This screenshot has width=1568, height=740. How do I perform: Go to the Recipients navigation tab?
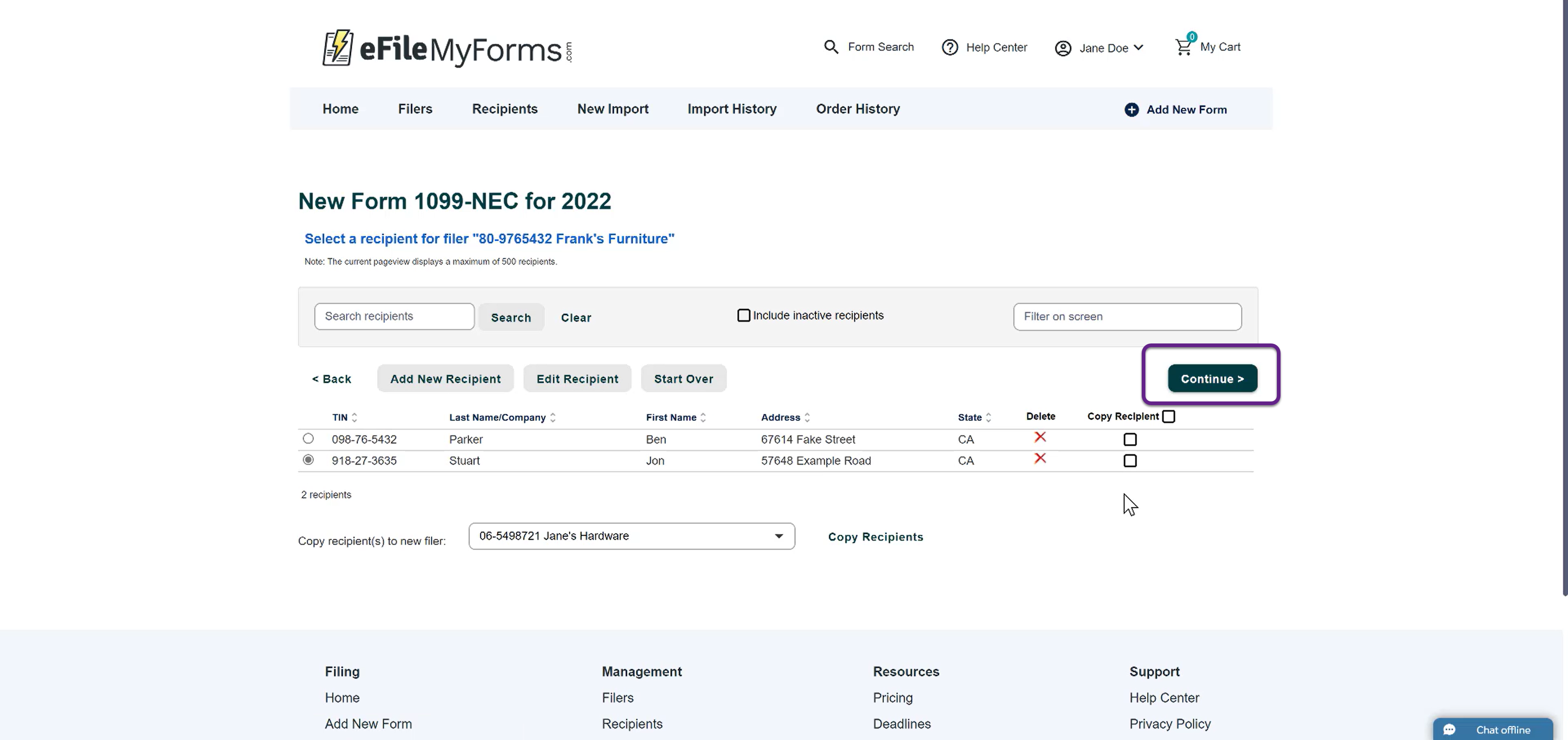(505, 109)
